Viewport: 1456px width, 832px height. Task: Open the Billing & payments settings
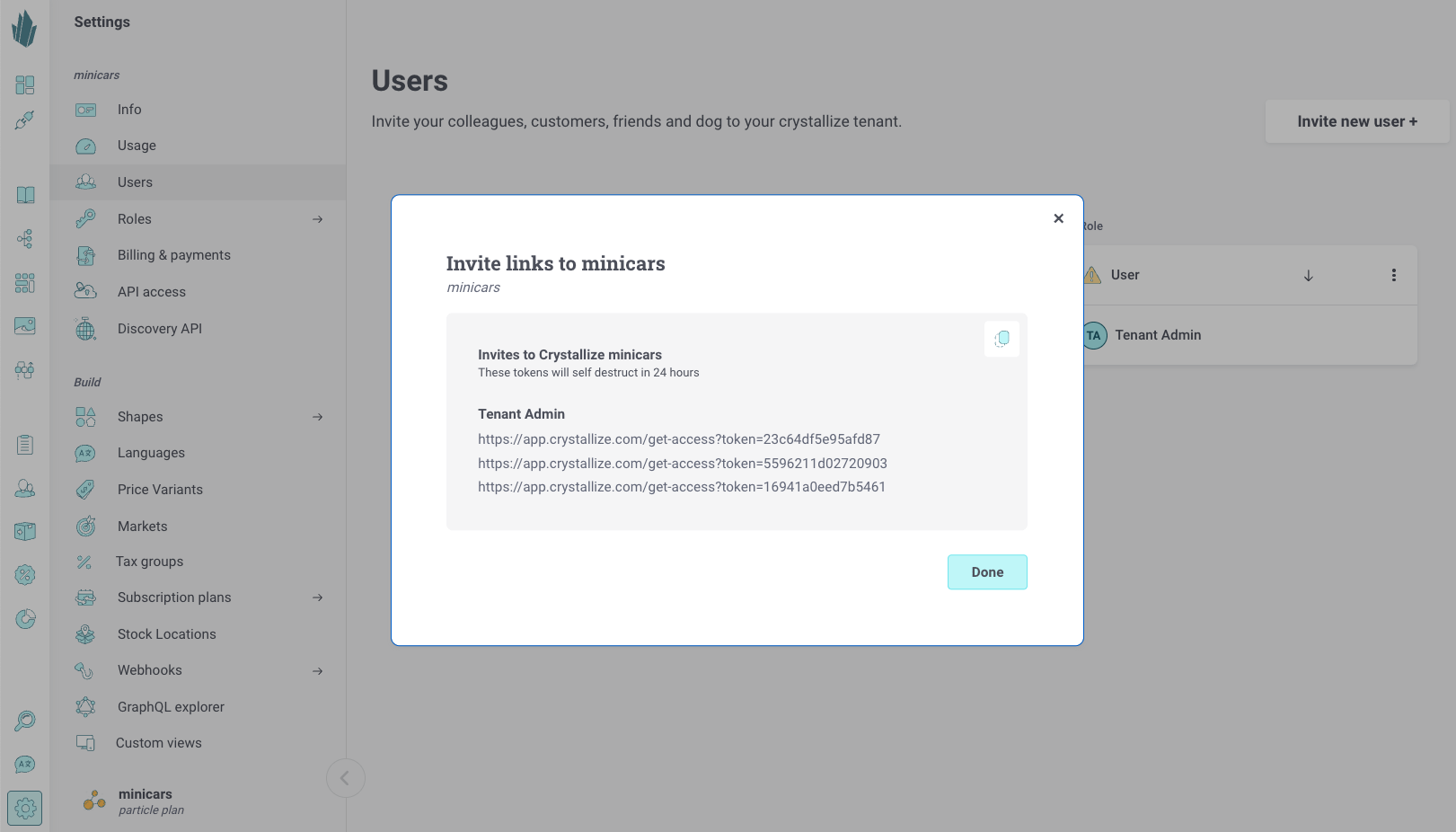point(173,255)
